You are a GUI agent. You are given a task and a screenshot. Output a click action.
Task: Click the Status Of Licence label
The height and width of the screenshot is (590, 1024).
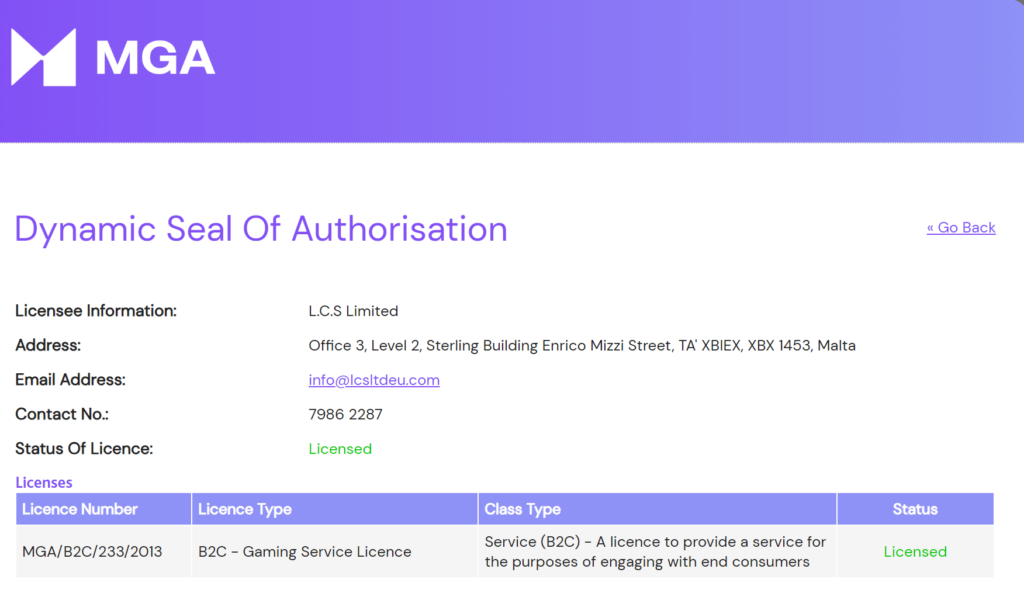(x=84, y=449)
